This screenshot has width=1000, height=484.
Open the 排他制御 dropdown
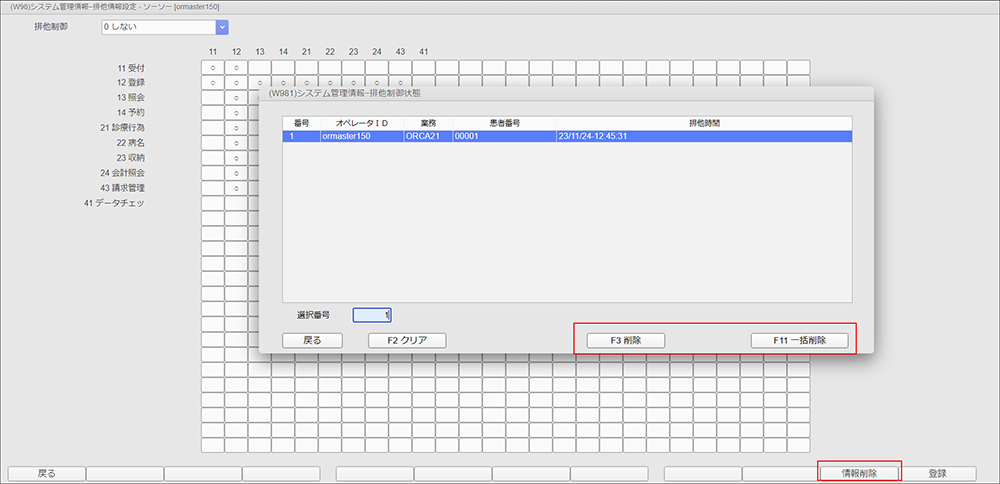(x=222, y=28)
